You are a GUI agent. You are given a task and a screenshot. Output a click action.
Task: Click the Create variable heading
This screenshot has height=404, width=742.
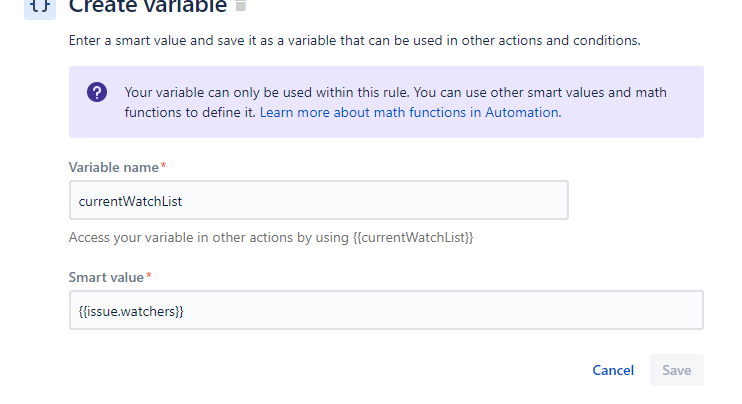148,7
